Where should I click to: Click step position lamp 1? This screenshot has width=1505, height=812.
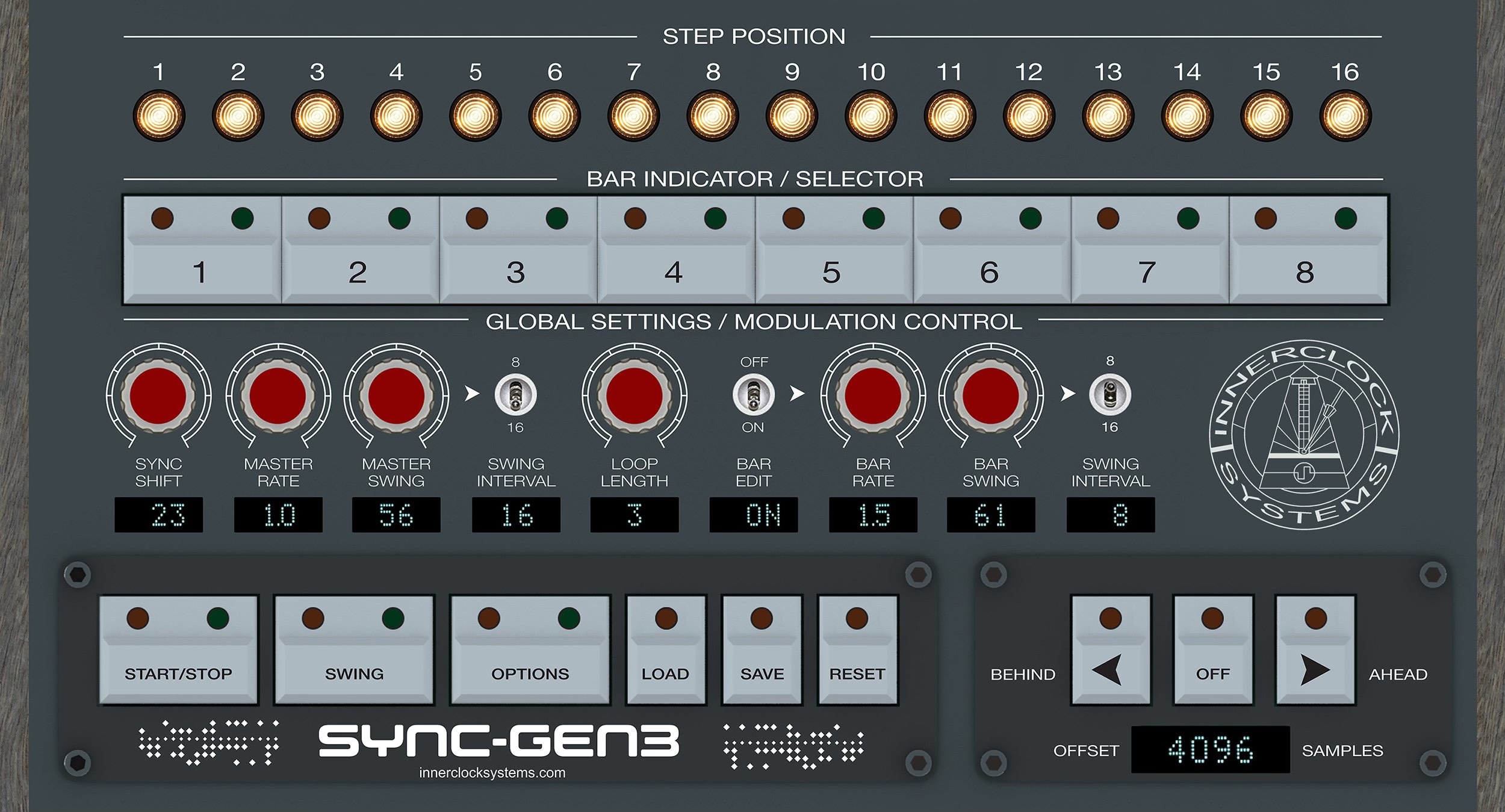click(x=159, y=116)
